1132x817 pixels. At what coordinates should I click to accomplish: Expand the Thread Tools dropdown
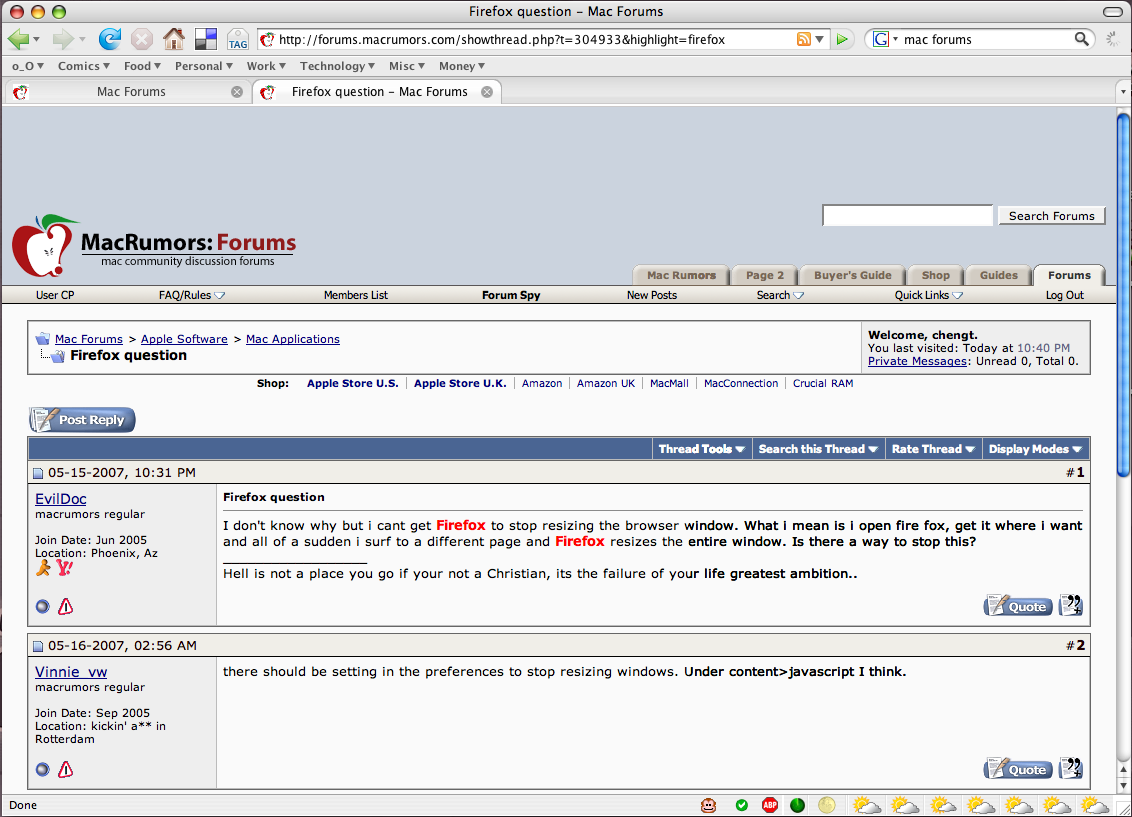pos(701,449)
